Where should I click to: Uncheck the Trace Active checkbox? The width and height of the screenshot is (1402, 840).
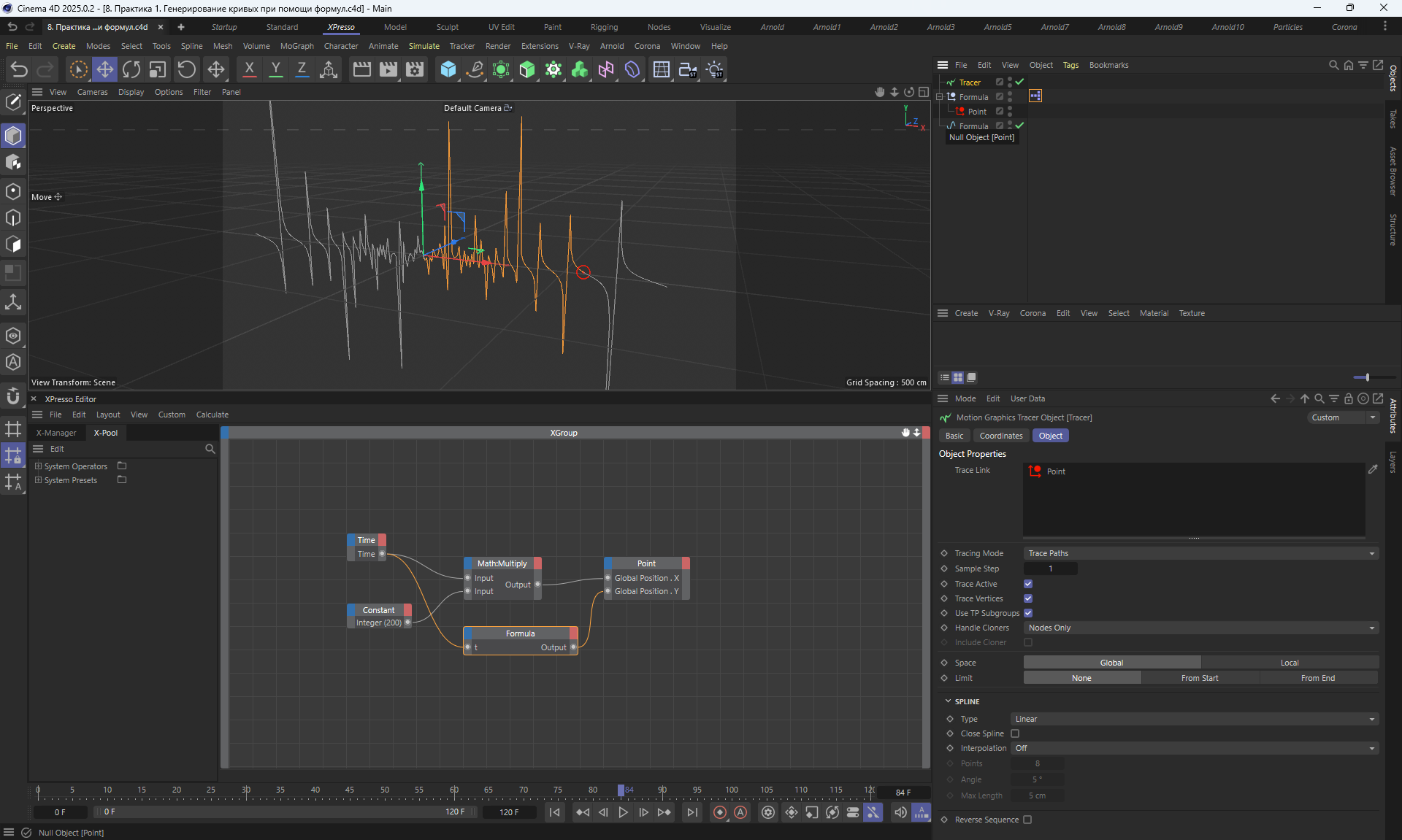point(1028,584)
